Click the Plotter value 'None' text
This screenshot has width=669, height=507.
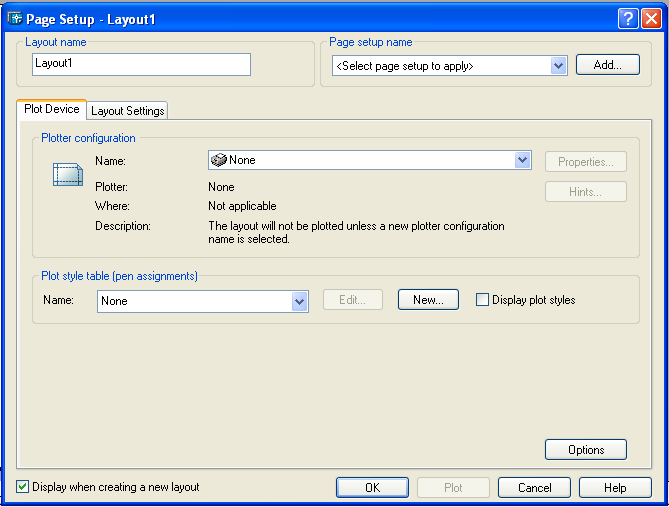[x=221, y=187]
